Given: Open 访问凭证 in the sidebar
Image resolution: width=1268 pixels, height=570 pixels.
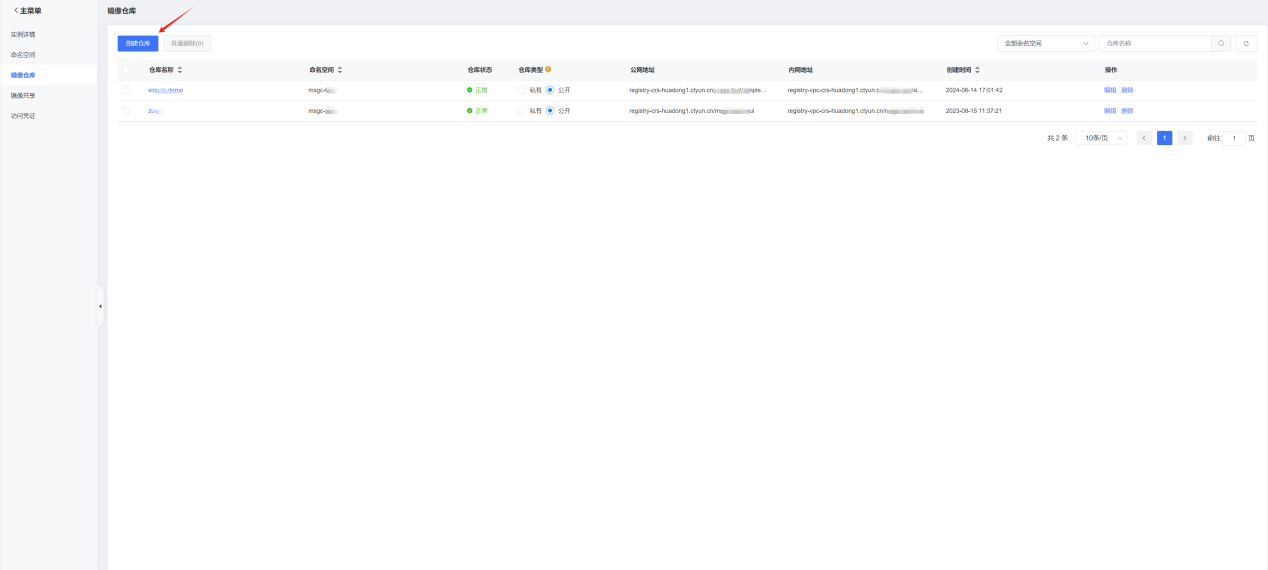Looking at the screenshot, I should click(x=23, y=116).
